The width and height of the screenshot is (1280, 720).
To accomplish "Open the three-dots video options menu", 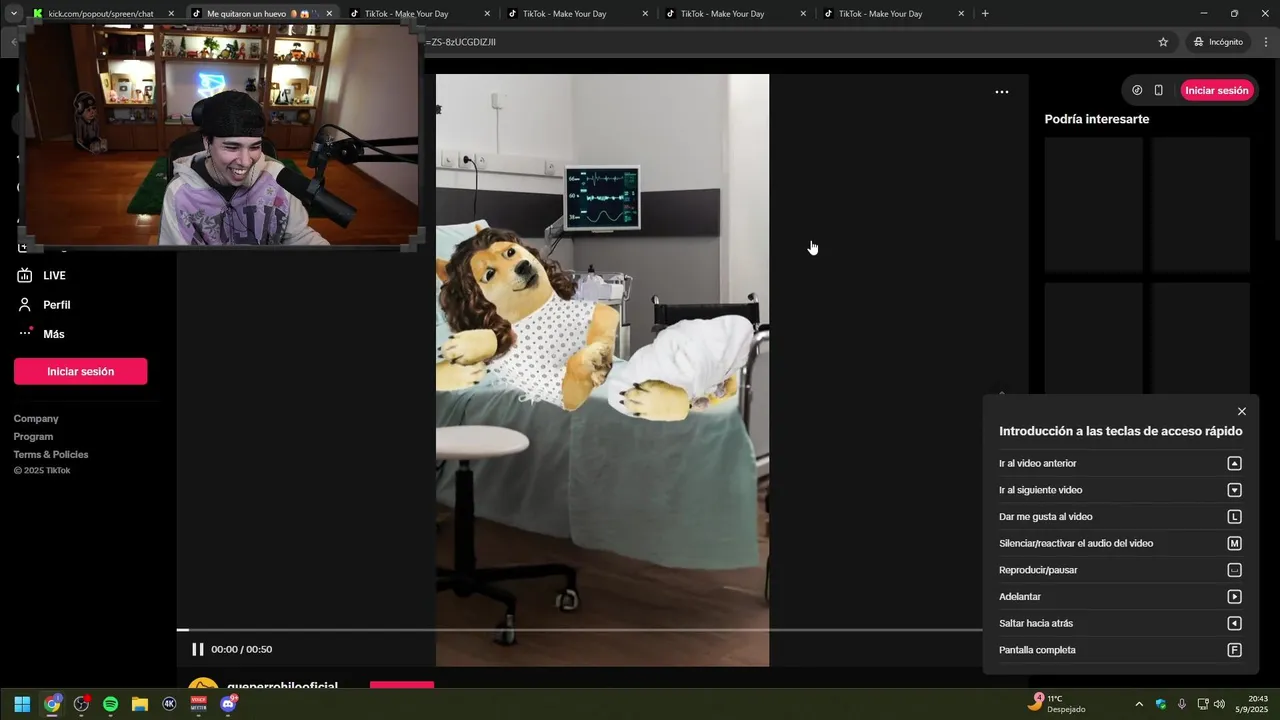I will (1001, 92).
